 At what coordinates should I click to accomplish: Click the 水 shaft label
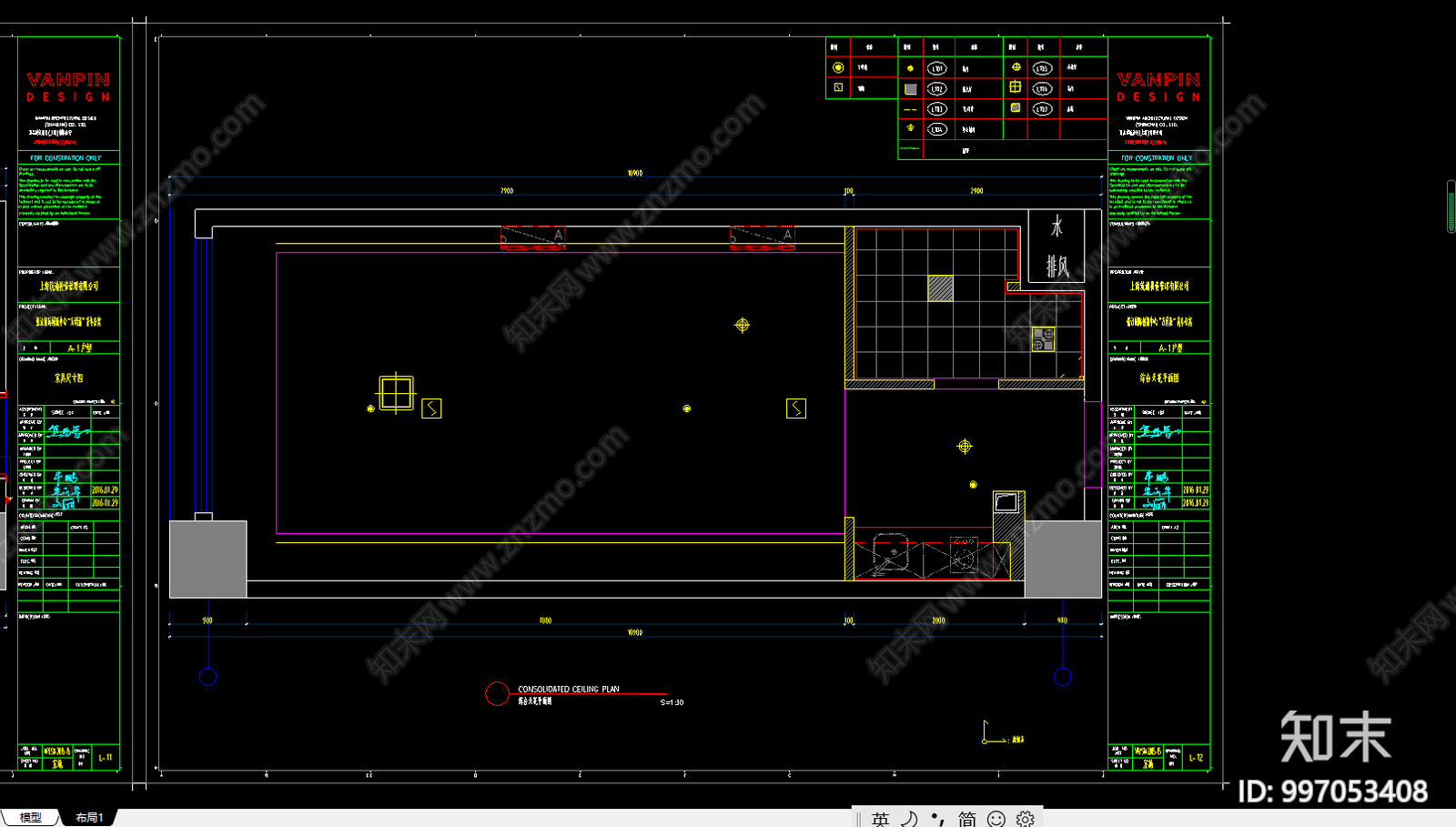click(x=1057, y=226)
